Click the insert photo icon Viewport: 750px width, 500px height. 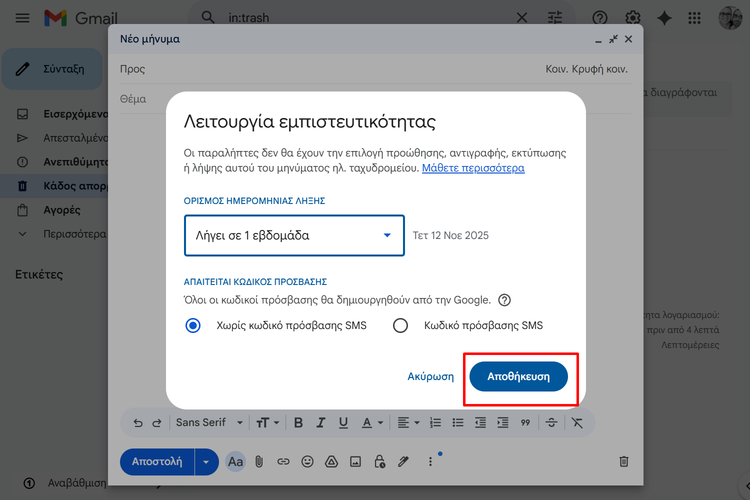coord(355,462)
